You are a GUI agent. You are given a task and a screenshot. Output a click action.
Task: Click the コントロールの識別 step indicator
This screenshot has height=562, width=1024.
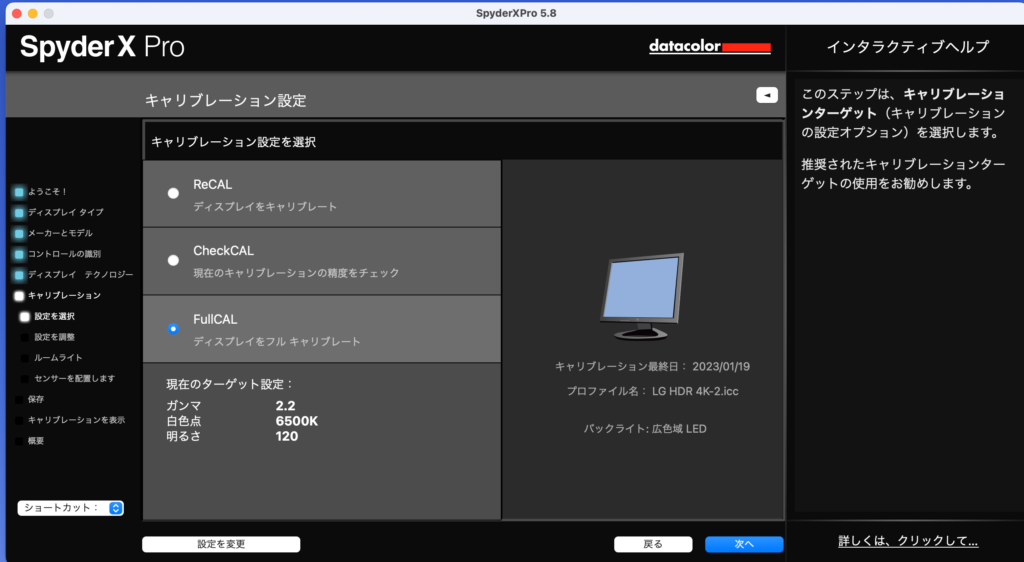pyautogui.click(x=19, y=255)
